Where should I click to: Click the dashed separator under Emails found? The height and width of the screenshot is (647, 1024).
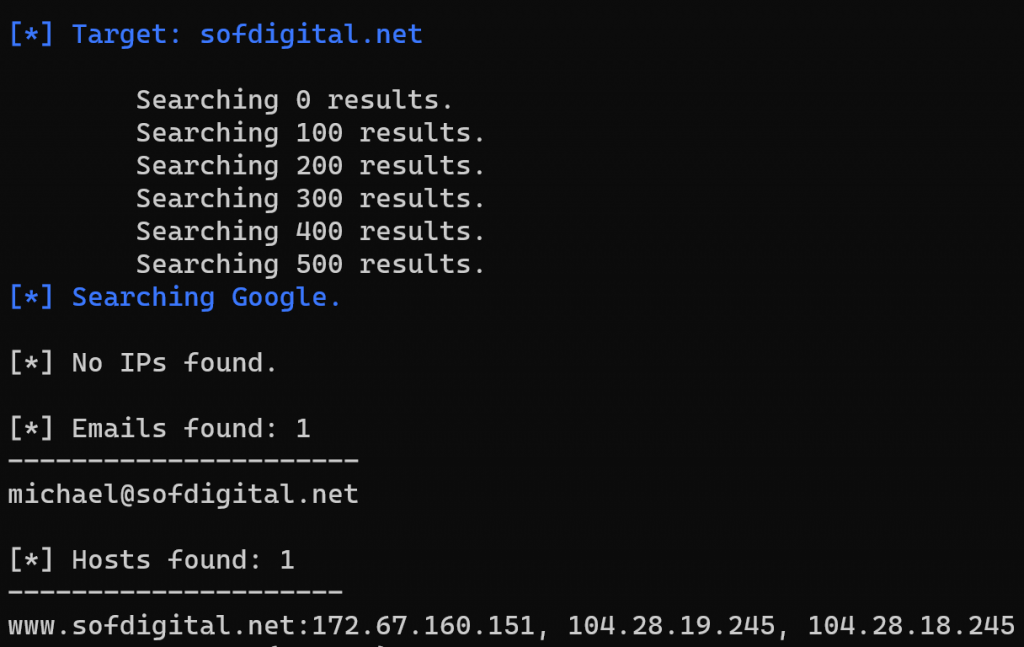[183, 461]
